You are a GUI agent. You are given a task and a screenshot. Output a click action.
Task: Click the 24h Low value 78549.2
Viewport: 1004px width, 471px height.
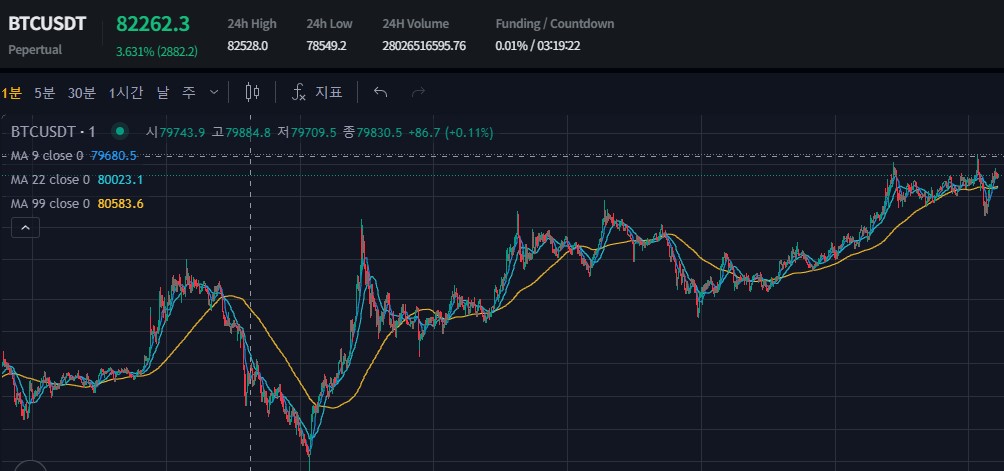pos(327,46)
